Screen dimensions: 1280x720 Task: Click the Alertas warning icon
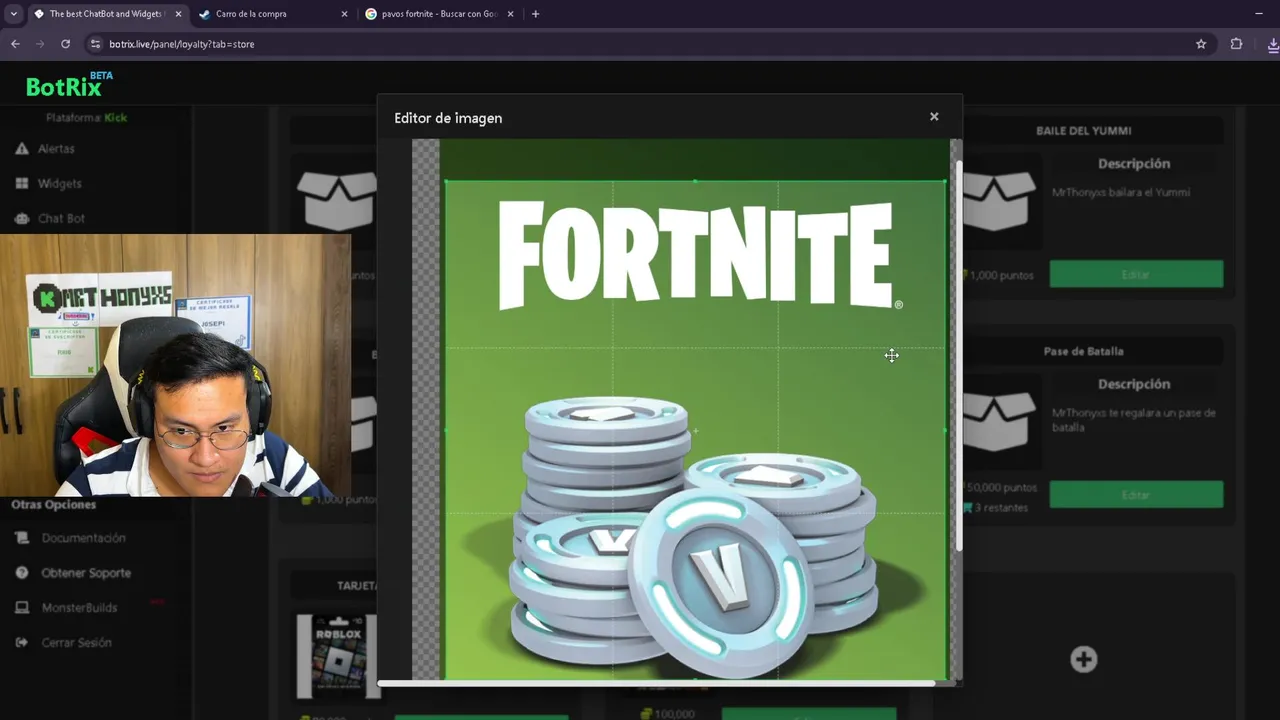pos(21,148)
